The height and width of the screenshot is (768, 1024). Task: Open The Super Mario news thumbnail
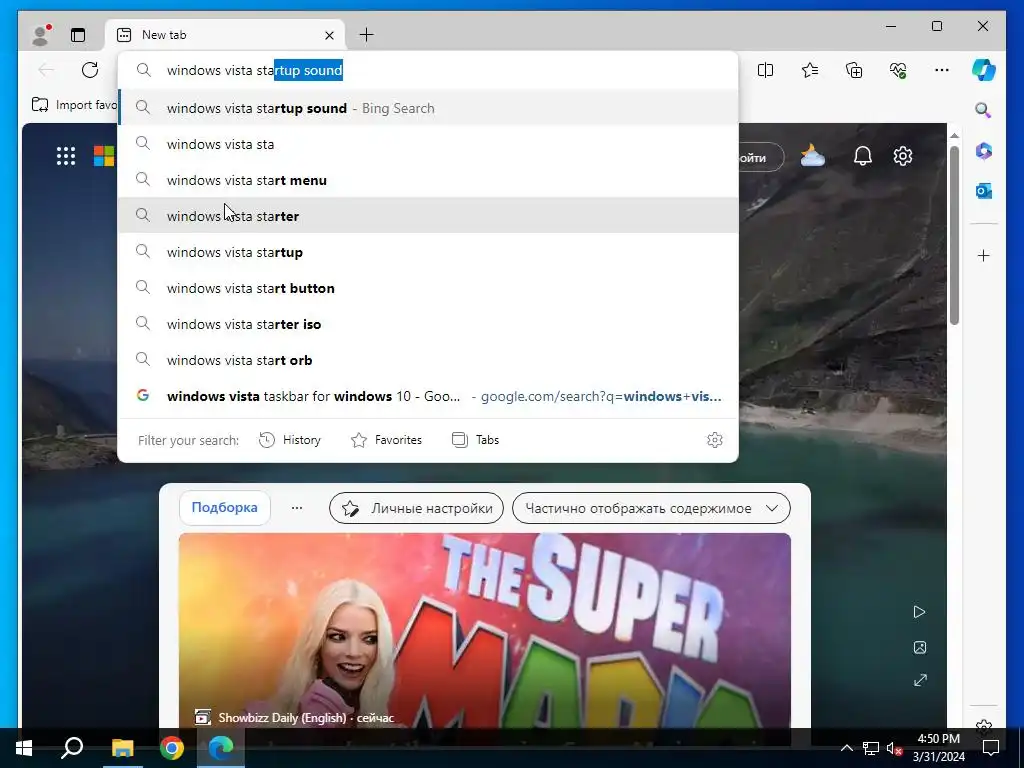click(x=485, y=630)
